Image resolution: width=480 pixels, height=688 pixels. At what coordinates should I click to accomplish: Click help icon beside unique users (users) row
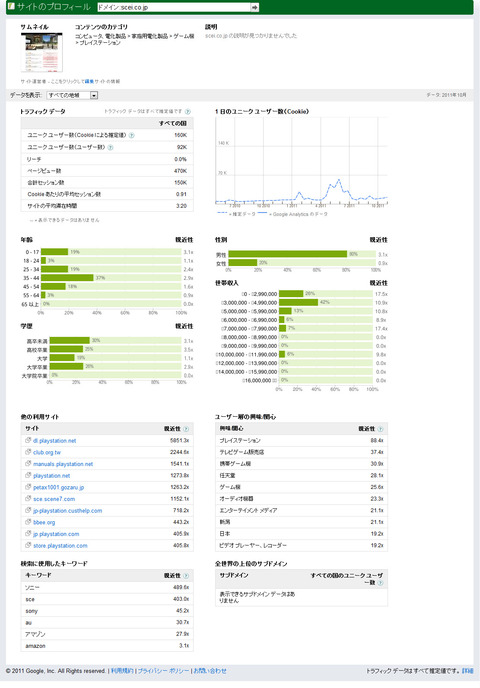pos(111,147)
